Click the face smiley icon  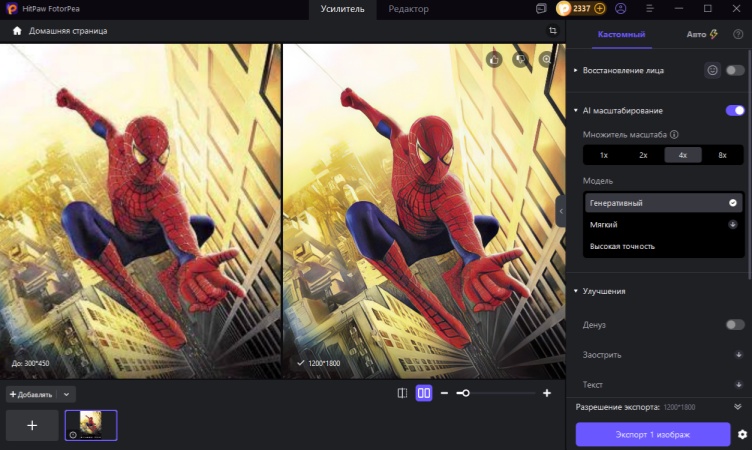[713, 71]
